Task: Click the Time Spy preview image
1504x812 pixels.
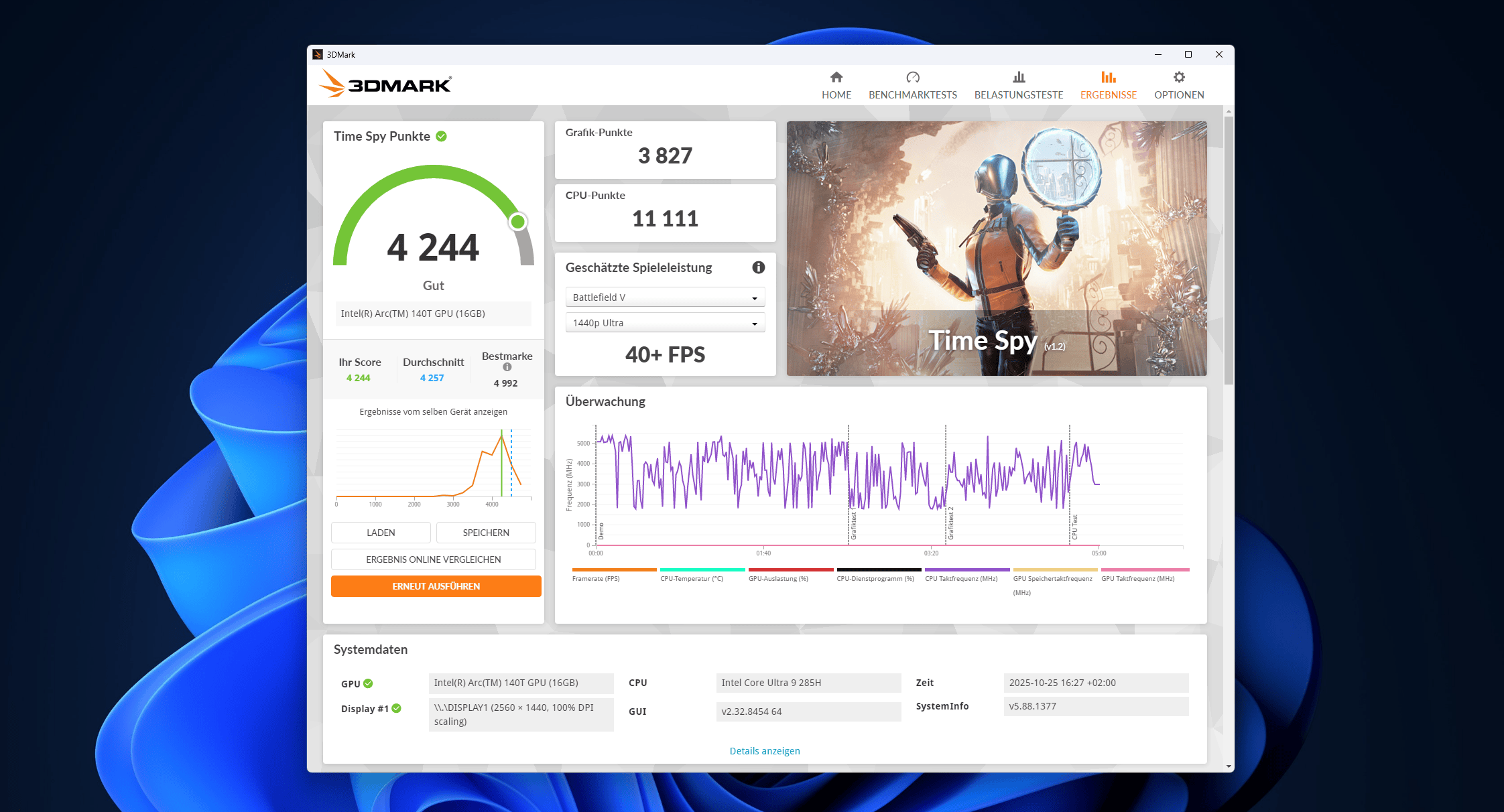Action: pos(997,249)
